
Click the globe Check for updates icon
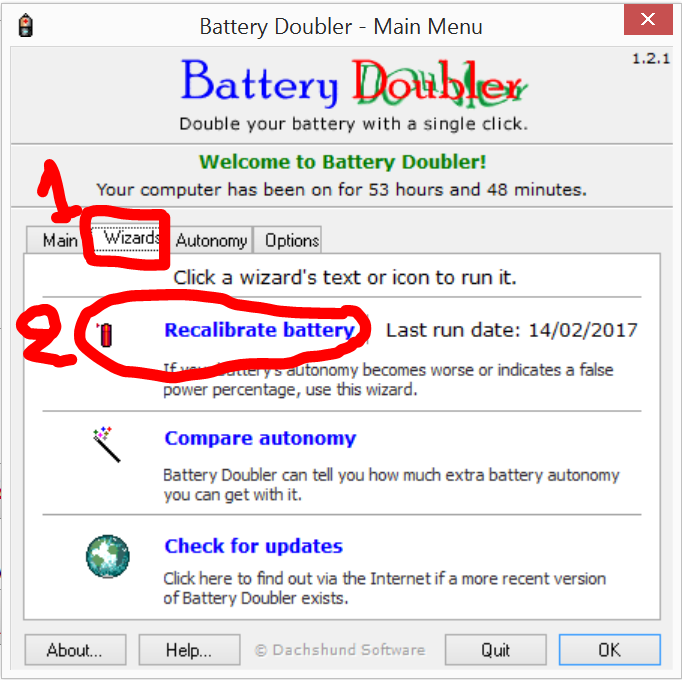tap(107, 556)
